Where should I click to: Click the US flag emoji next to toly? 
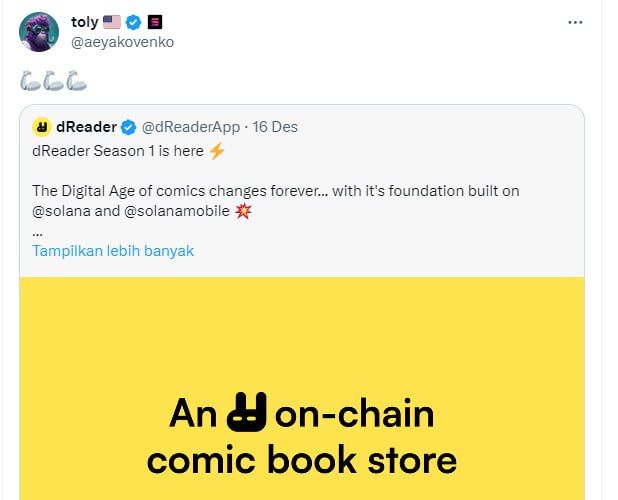tap(111, 22)
